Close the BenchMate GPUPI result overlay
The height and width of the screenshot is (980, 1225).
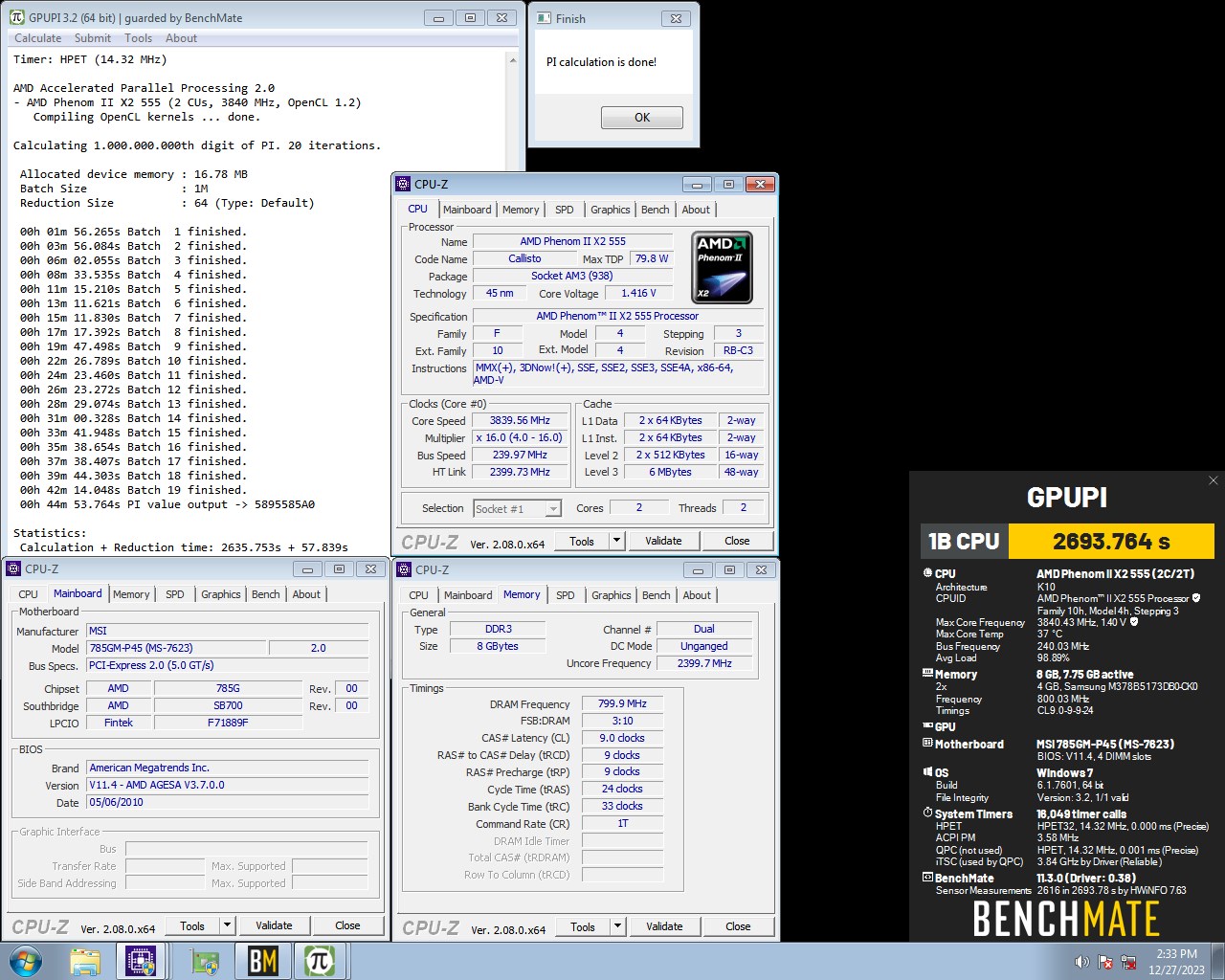point(1213,480)
